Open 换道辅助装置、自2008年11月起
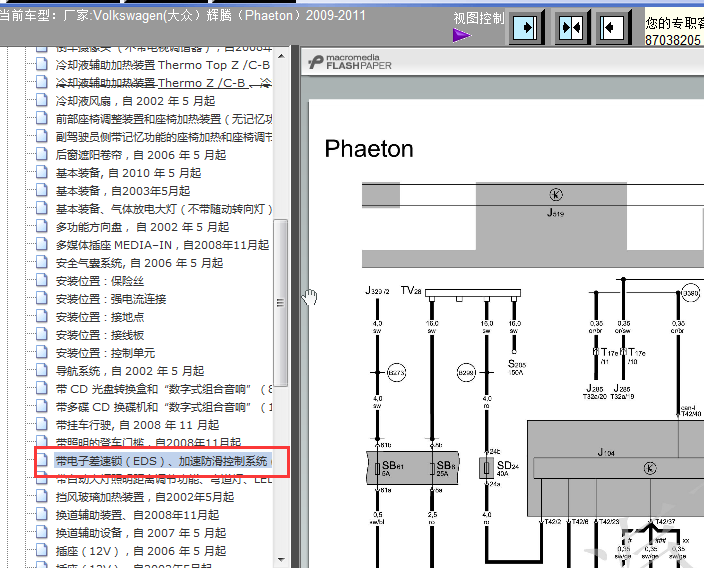Viewport: 704px width, 568px height. 137,515
